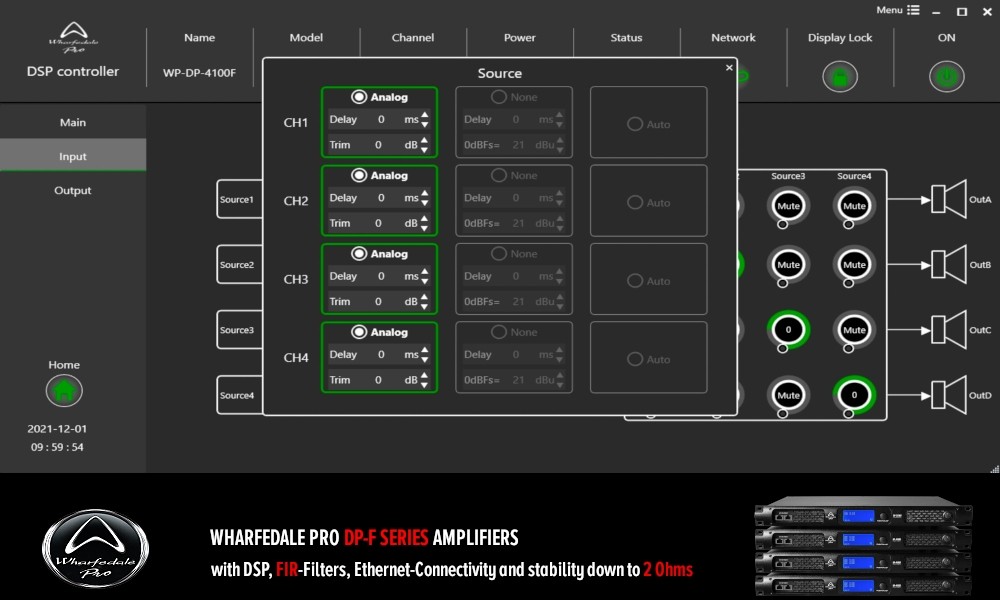Image resolution: width=1000 pixels, height=600 pixels.
Task: Select Analog radio button for CH2
Action: pos(359,175)
